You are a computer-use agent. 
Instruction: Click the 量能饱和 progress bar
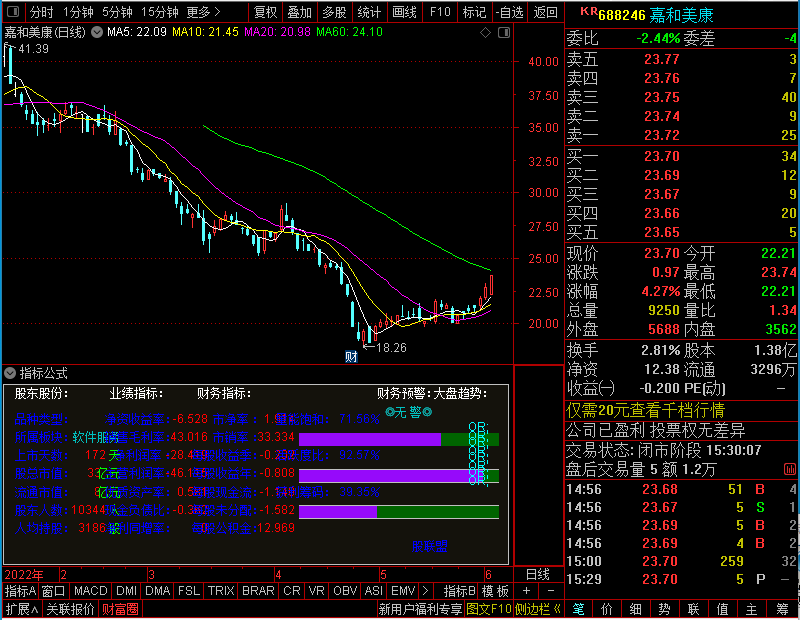point(399,439)
